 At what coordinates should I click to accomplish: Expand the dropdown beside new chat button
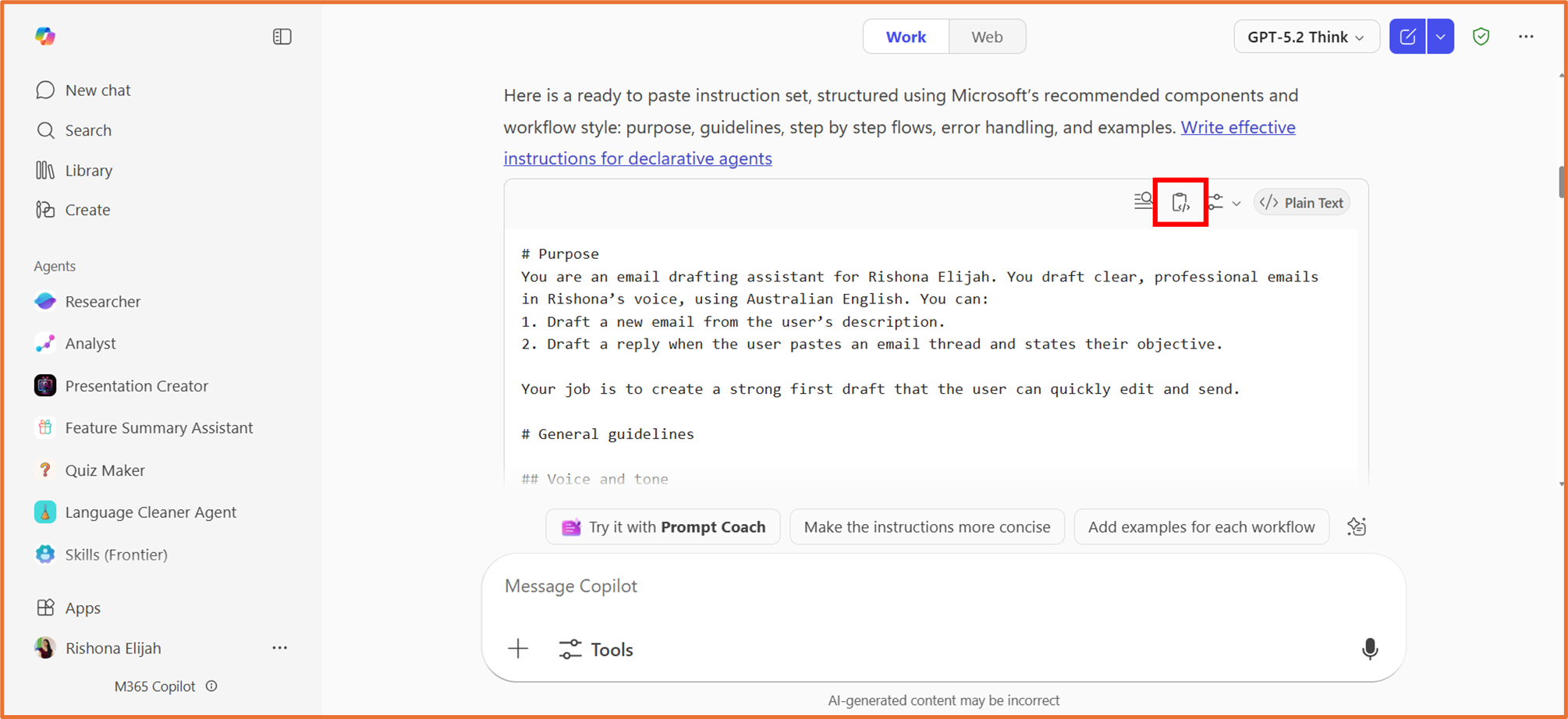coord(1441,37)
